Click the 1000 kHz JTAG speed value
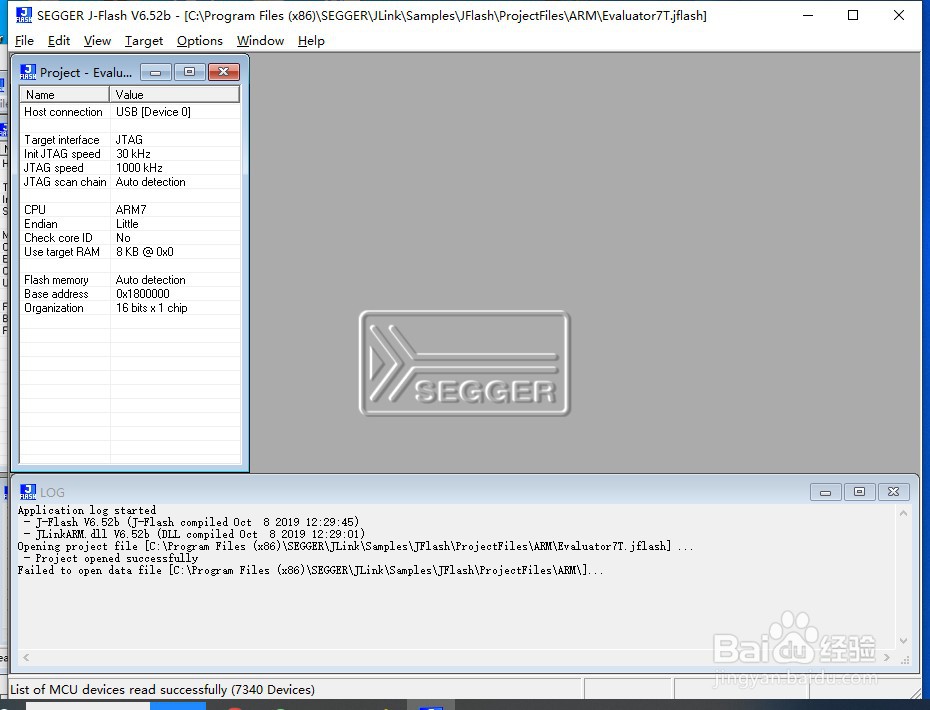Image resolution: width=930 pixels, height=710 pixels. [139, 168]
